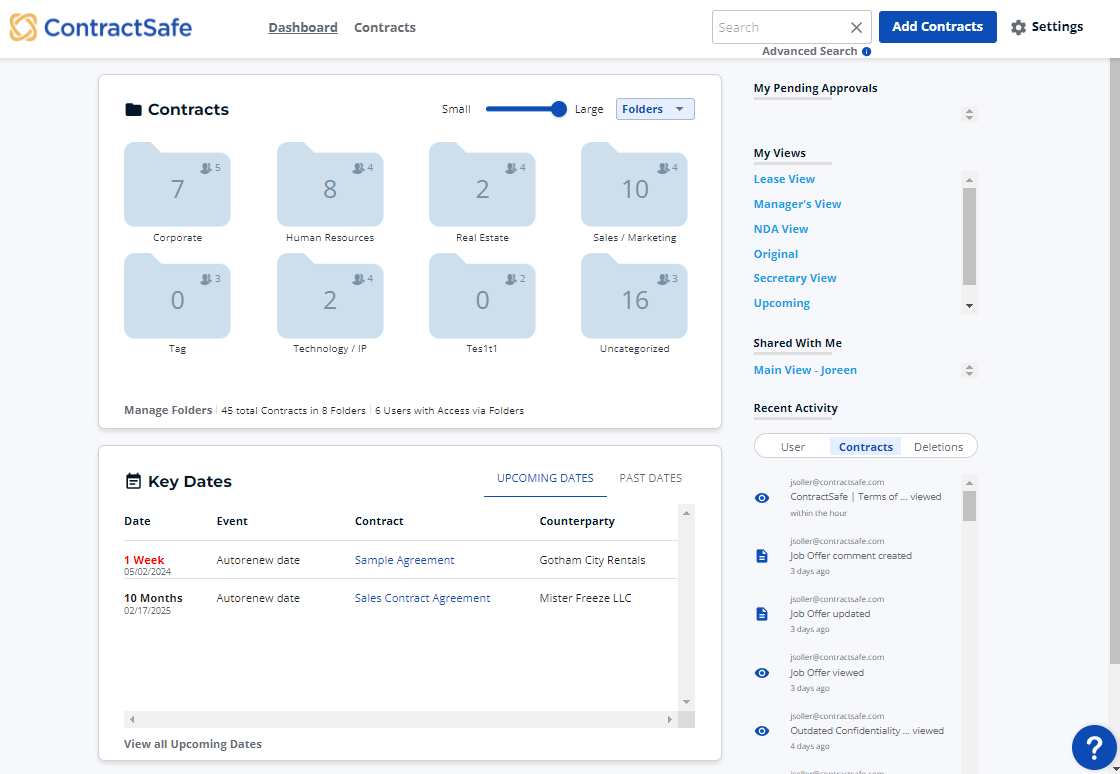Open Advanced Search link

coord(809,51)
